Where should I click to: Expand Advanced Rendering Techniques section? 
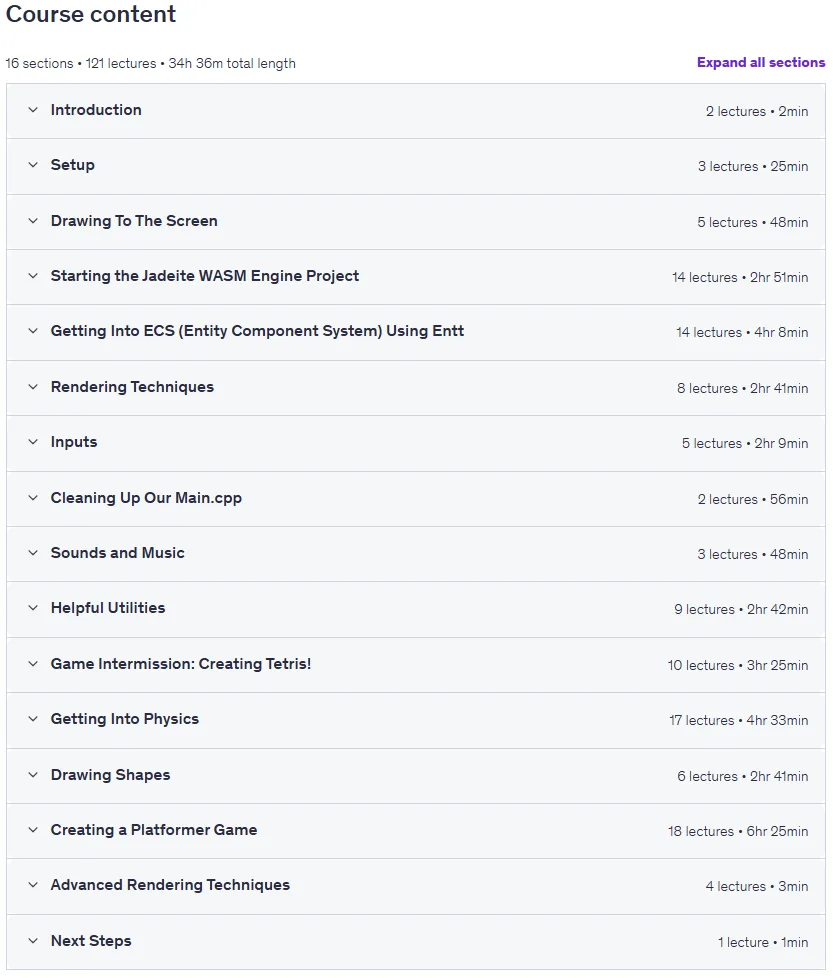(x=416, y=886)
